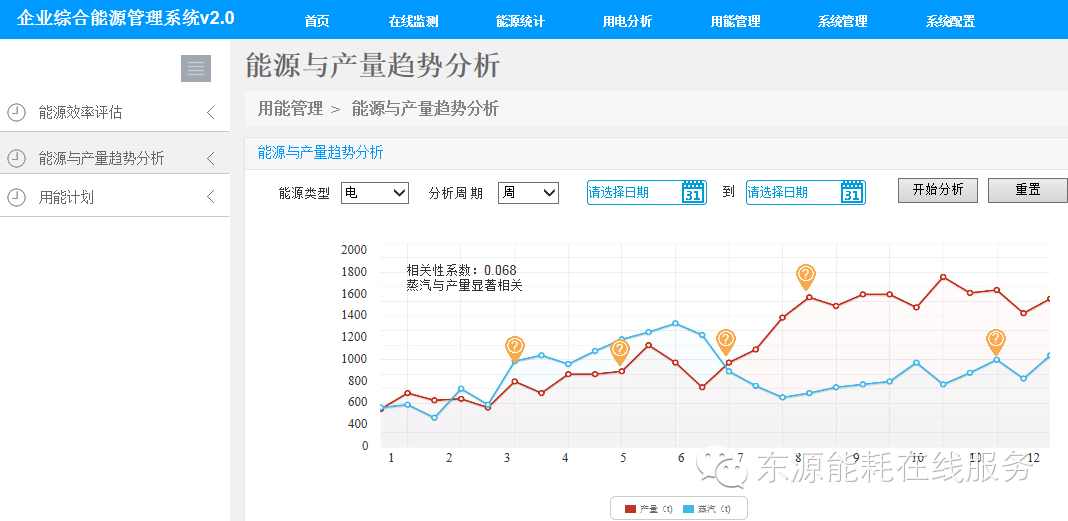Open calendar icon for start date
This screenshot has width=1068, height=521.
coord(693,192)
